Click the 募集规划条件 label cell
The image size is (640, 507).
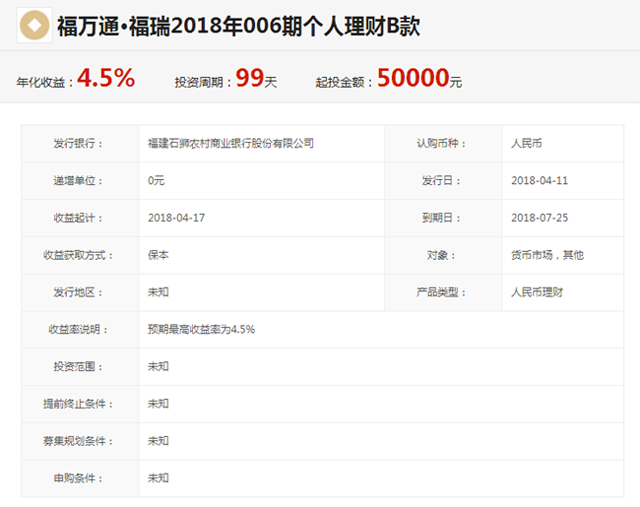80,441
